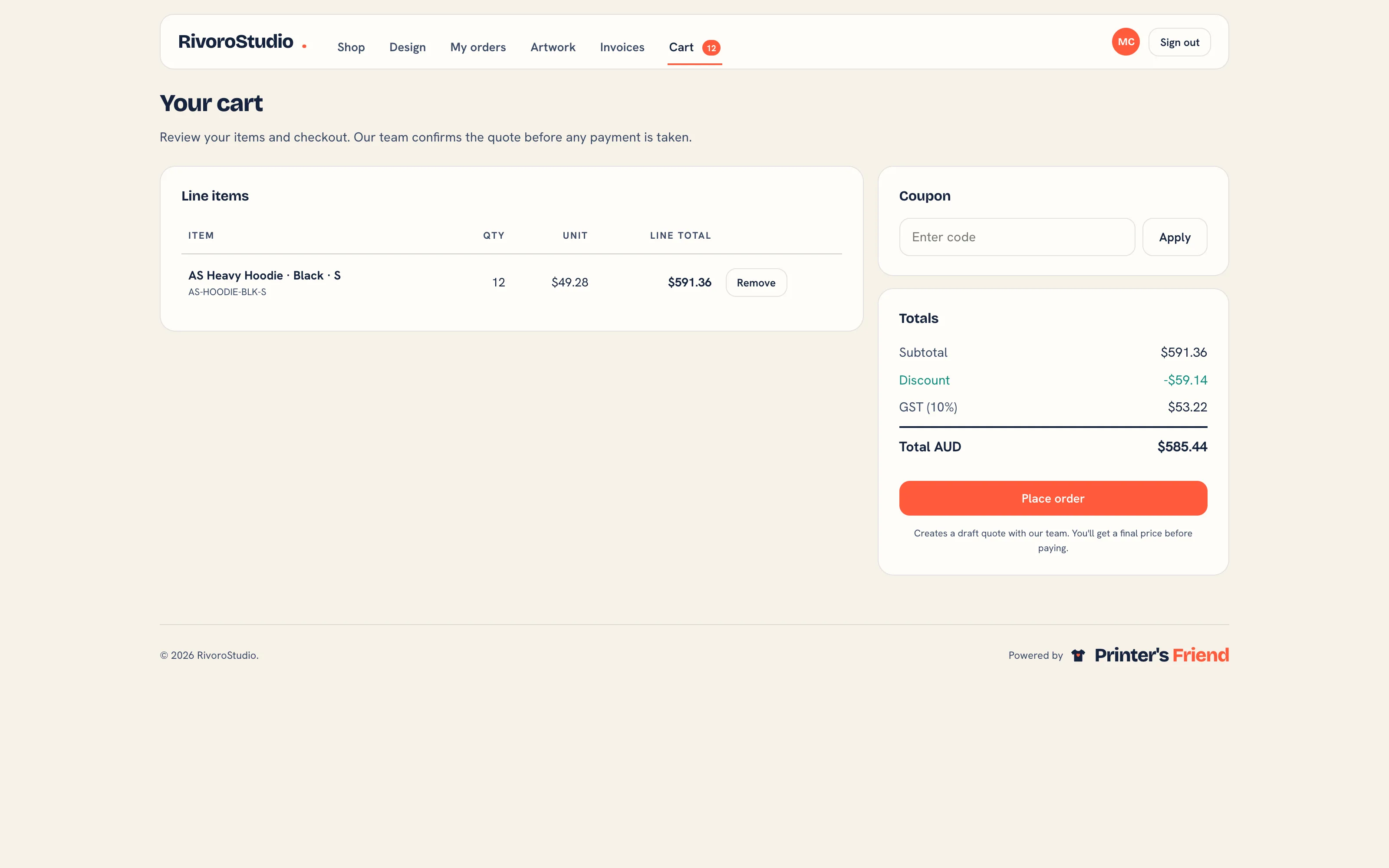Navigate to the Artwork section
This screenshot has height=868, width=1389.
tap(553, 47)
